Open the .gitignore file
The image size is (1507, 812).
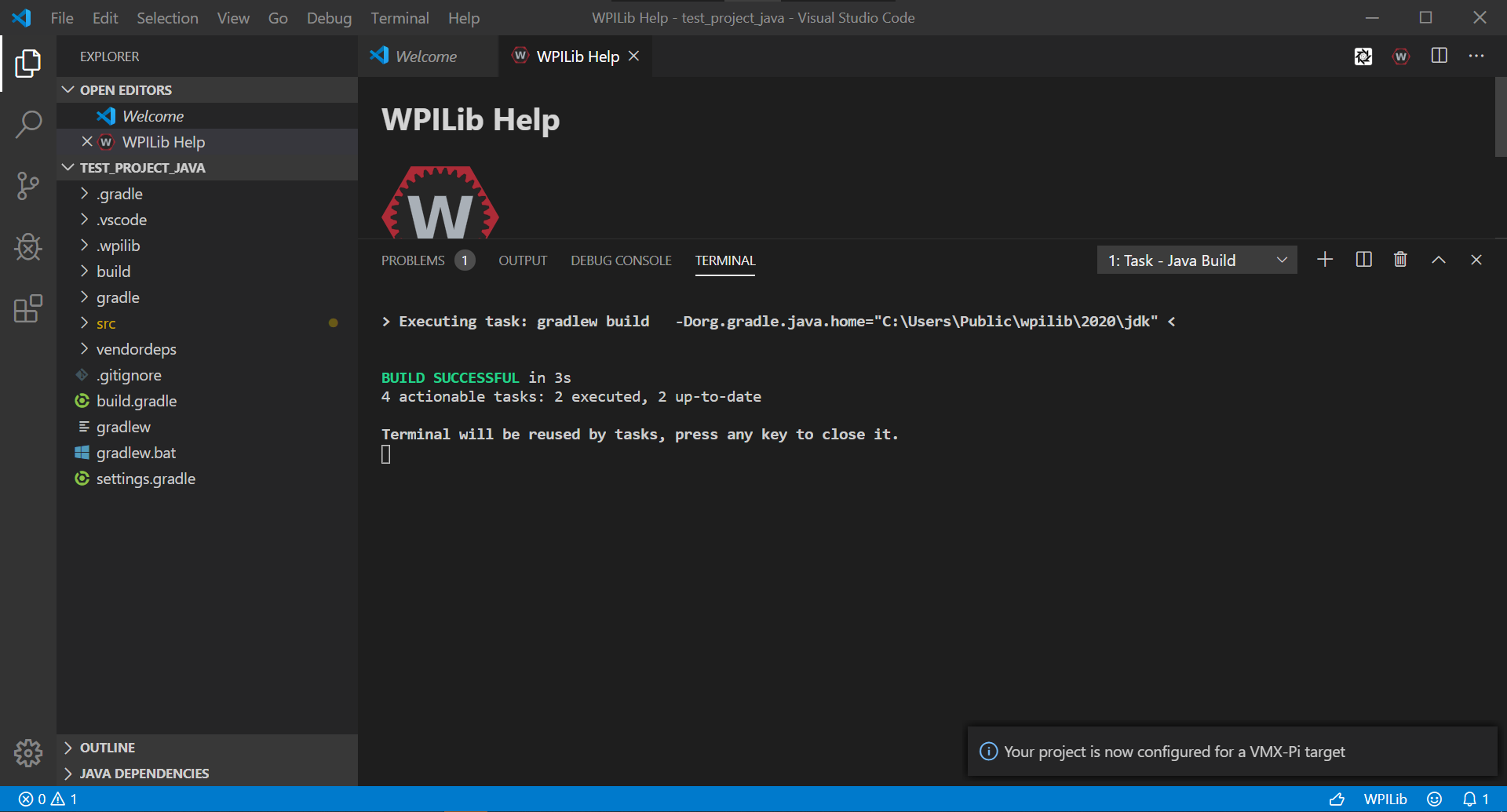pos(207,375)
